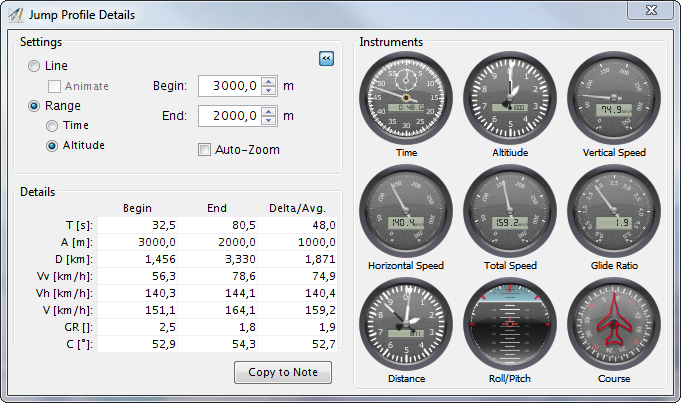Click the Copy to Note button
Viewport: 681px width, 403px height.
point(282,373)
